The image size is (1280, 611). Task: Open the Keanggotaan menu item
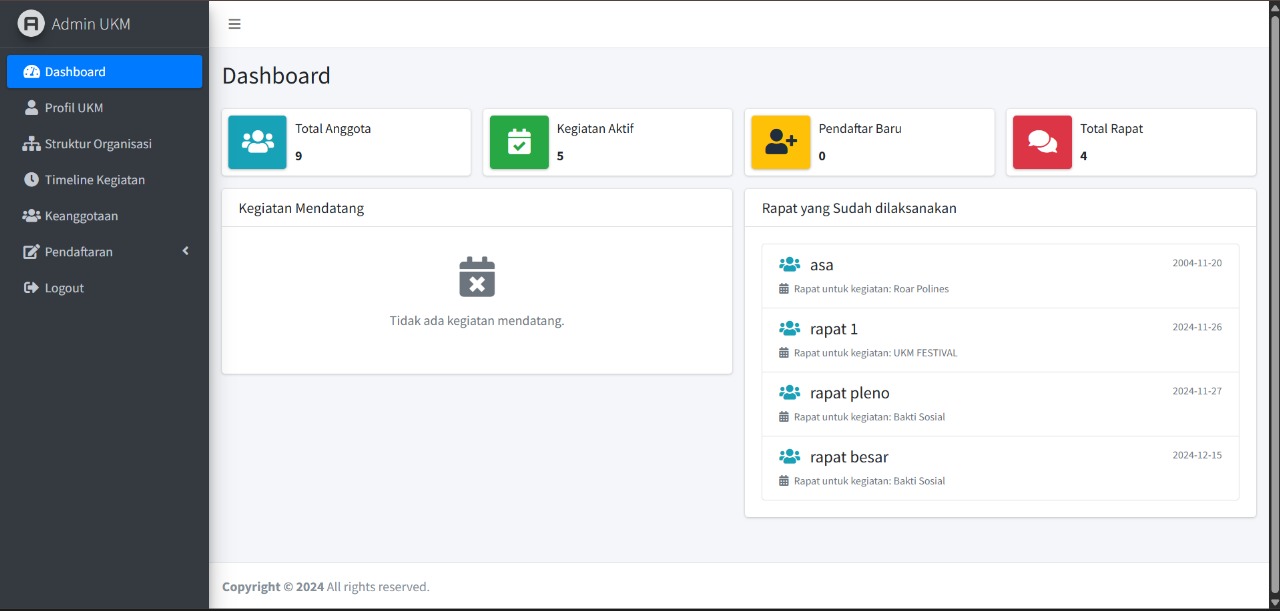[81, 216]
